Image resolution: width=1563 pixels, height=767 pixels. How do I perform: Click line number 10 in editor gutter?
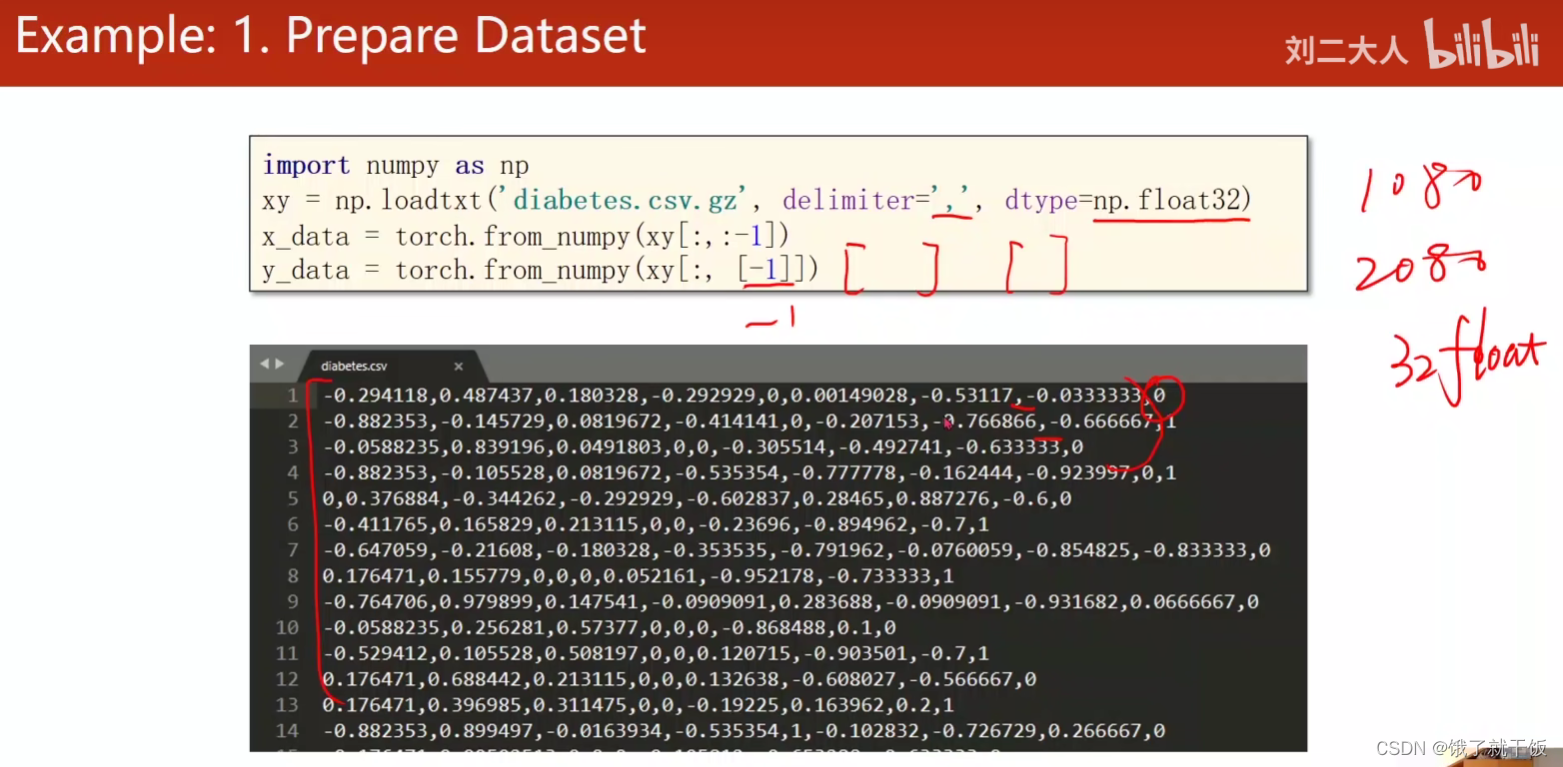tap(287, 628)
